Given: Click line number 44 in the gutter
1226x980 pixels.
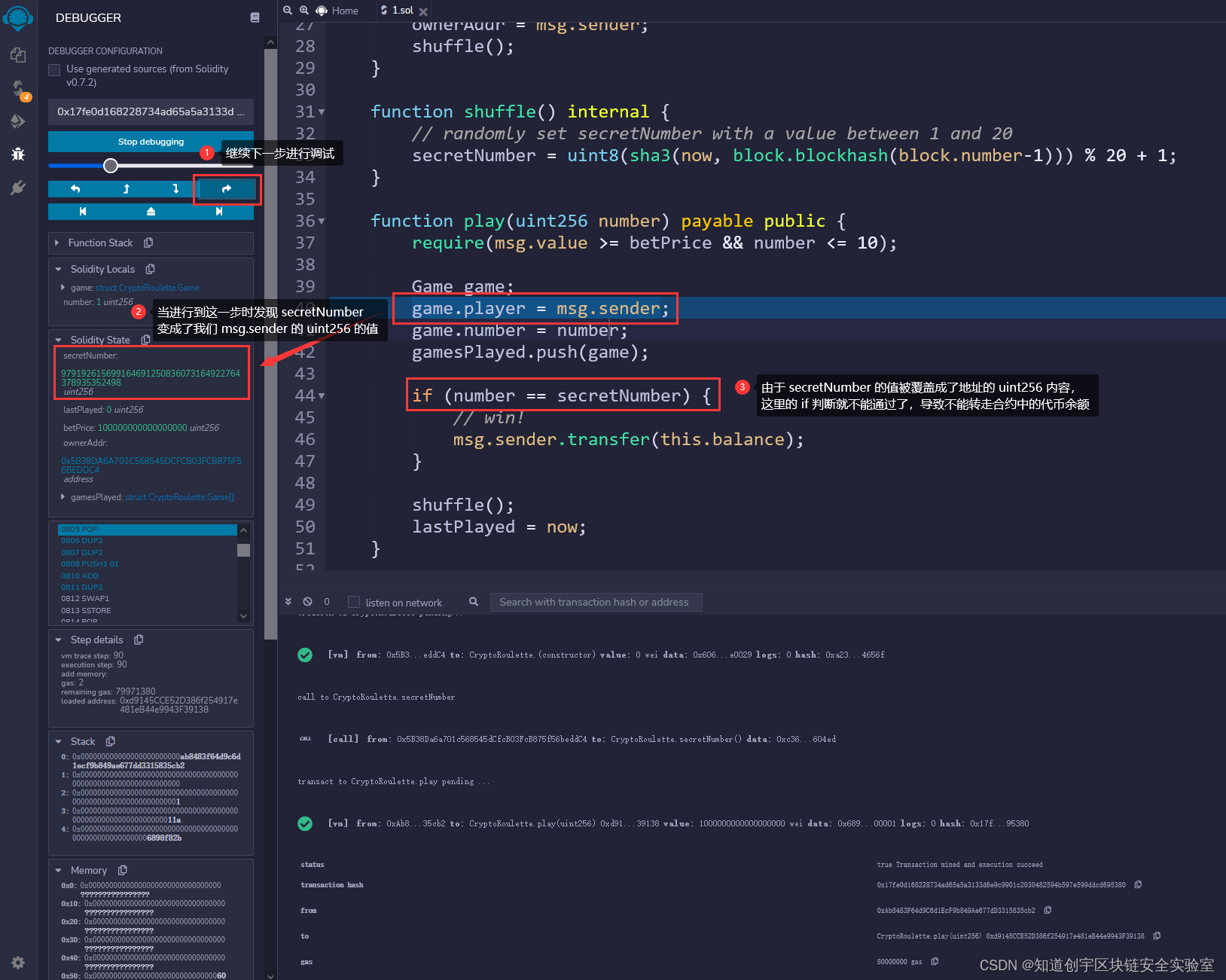Looking at the screenshot, I should pyautogui.click(x=304, y=396).
